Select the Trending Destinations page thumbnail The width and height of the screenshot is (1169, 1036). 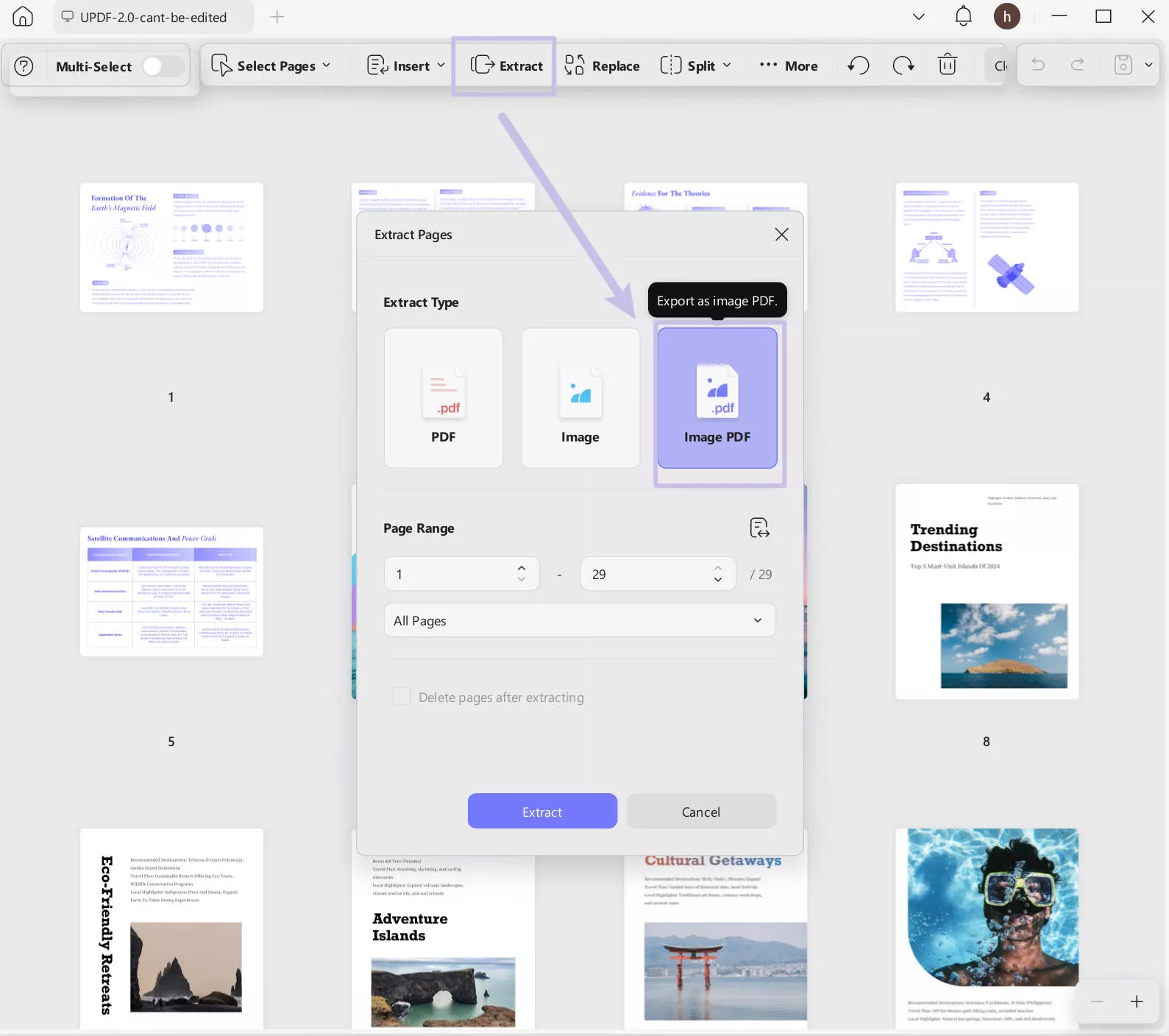tap(987, 592)
